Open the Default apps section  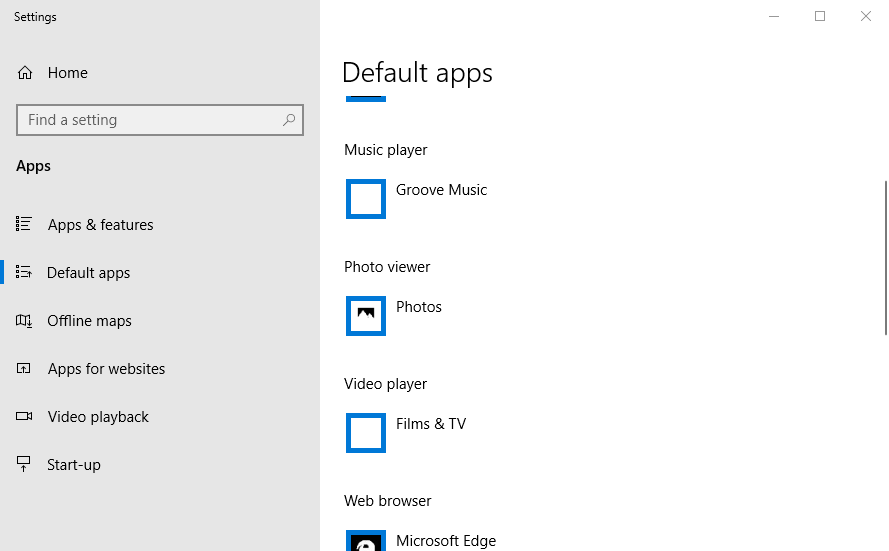point(88,273)
